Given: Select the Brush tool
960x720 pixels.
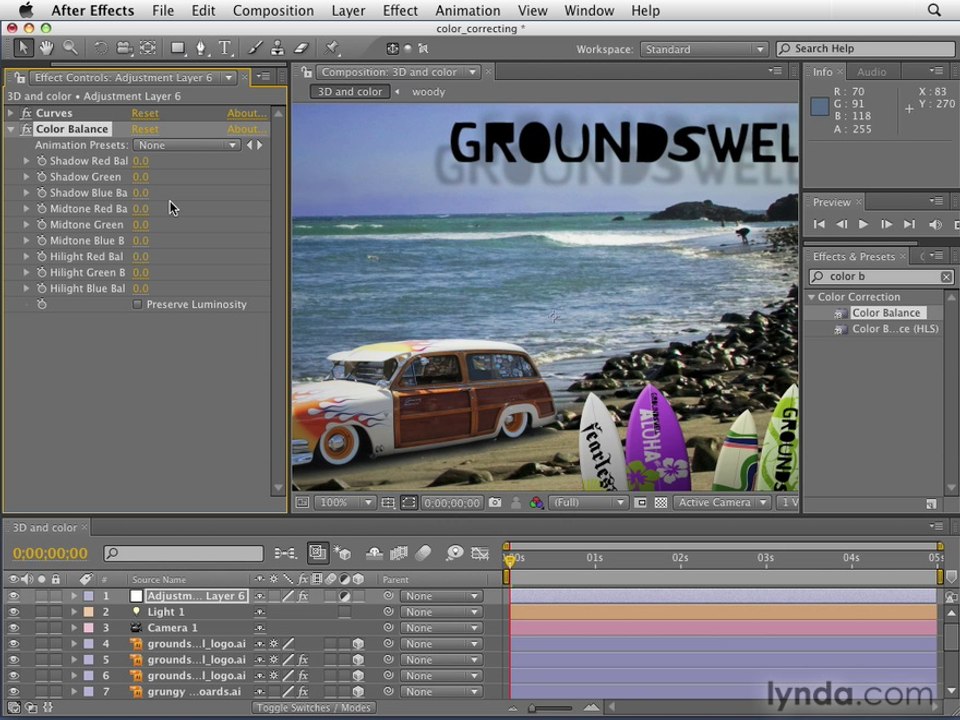Looking at the screenshot, I should 255,48.
